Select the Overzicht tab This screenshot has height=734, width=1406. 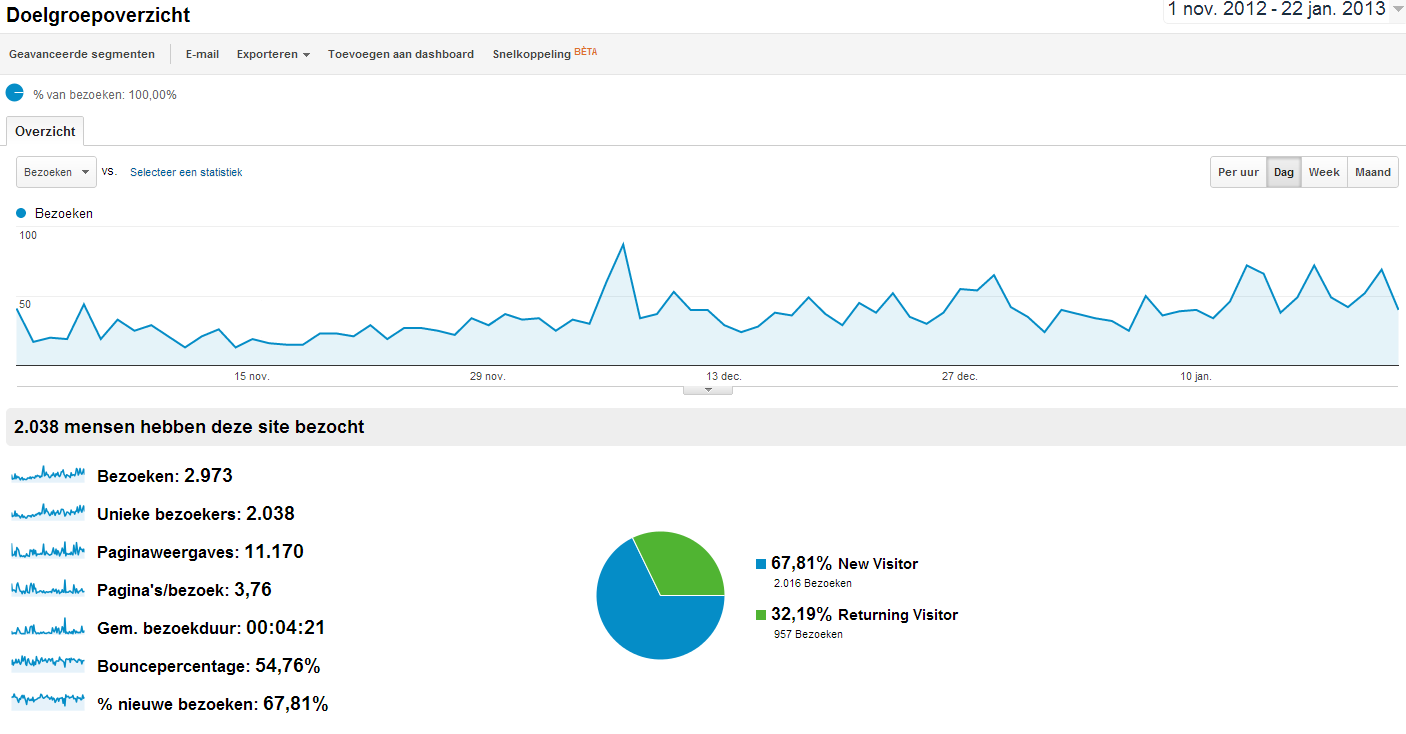[45, 131]
